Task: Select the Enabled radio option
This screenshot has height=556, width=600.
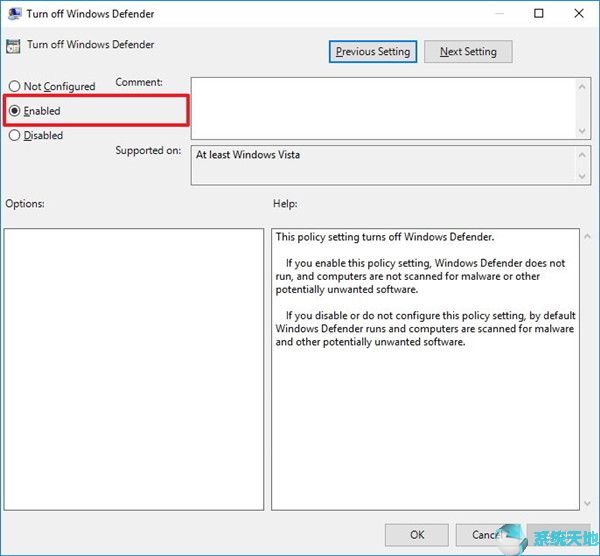Action: point(14,111)
